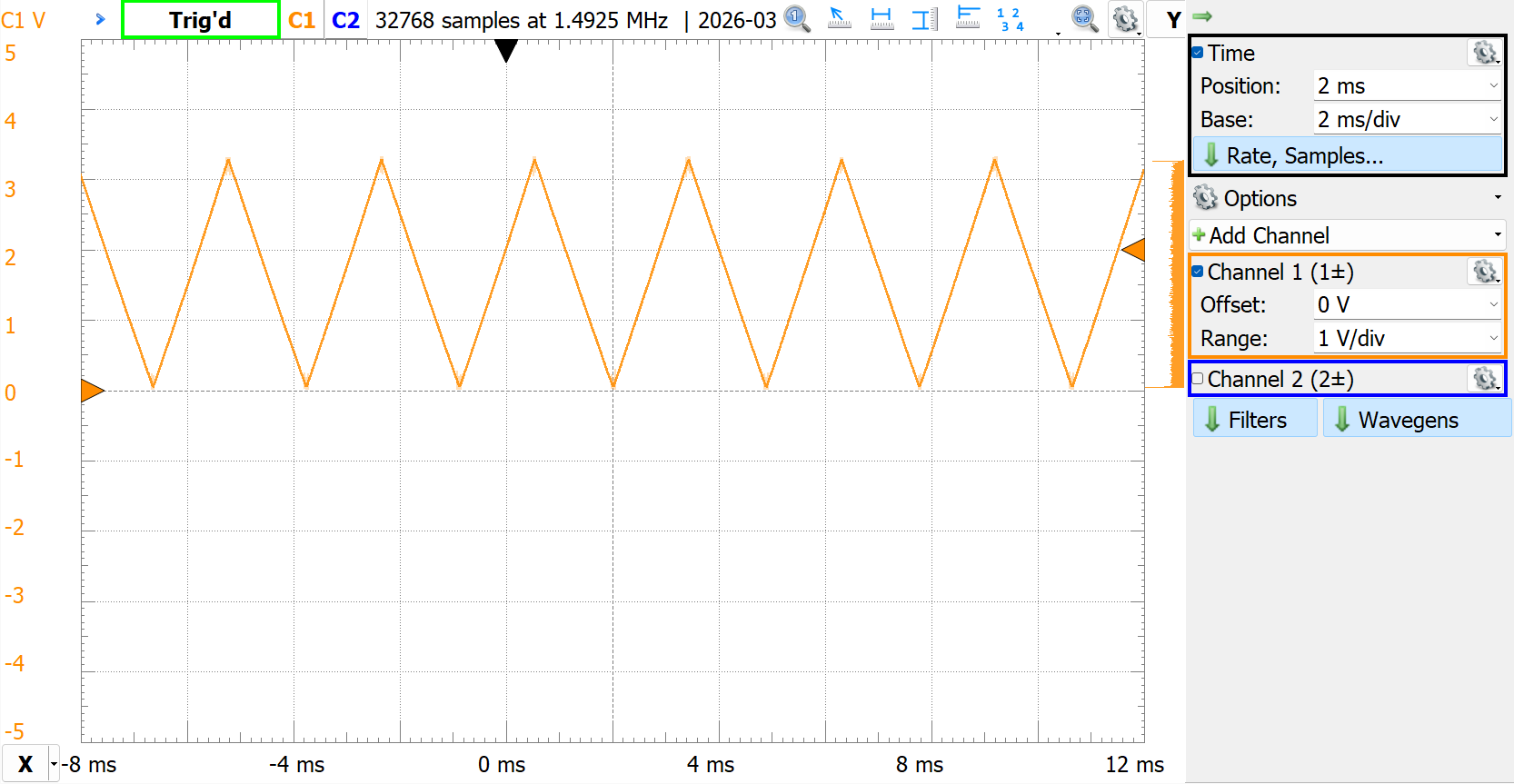Expand the Rate, Samples section
The width and height of the screenshot is (1514, 784).
(x=1348, y=155)
